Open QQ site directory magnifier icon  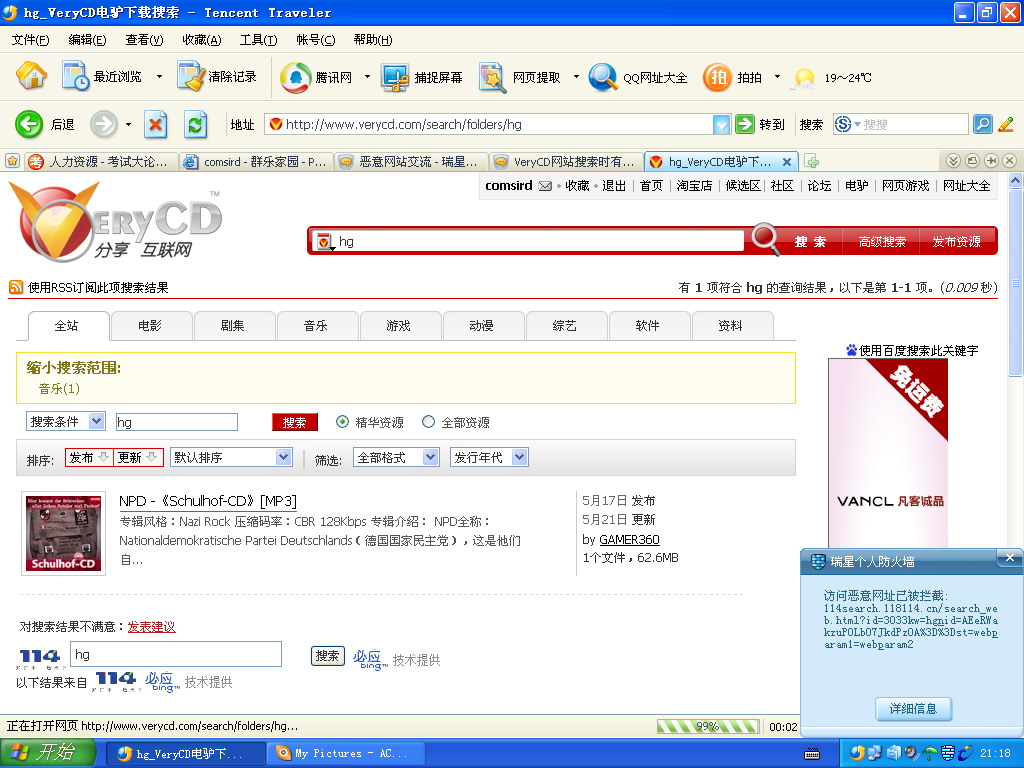[603, 78]
